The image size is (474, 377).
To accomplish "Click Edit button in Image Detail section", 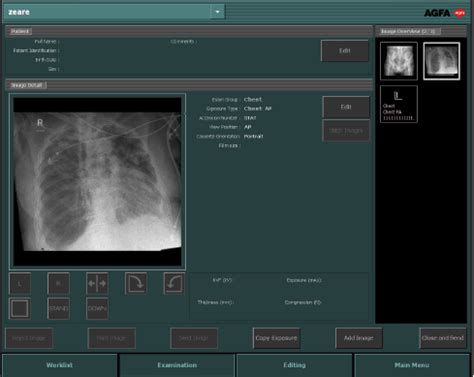I will pos(346,107).
